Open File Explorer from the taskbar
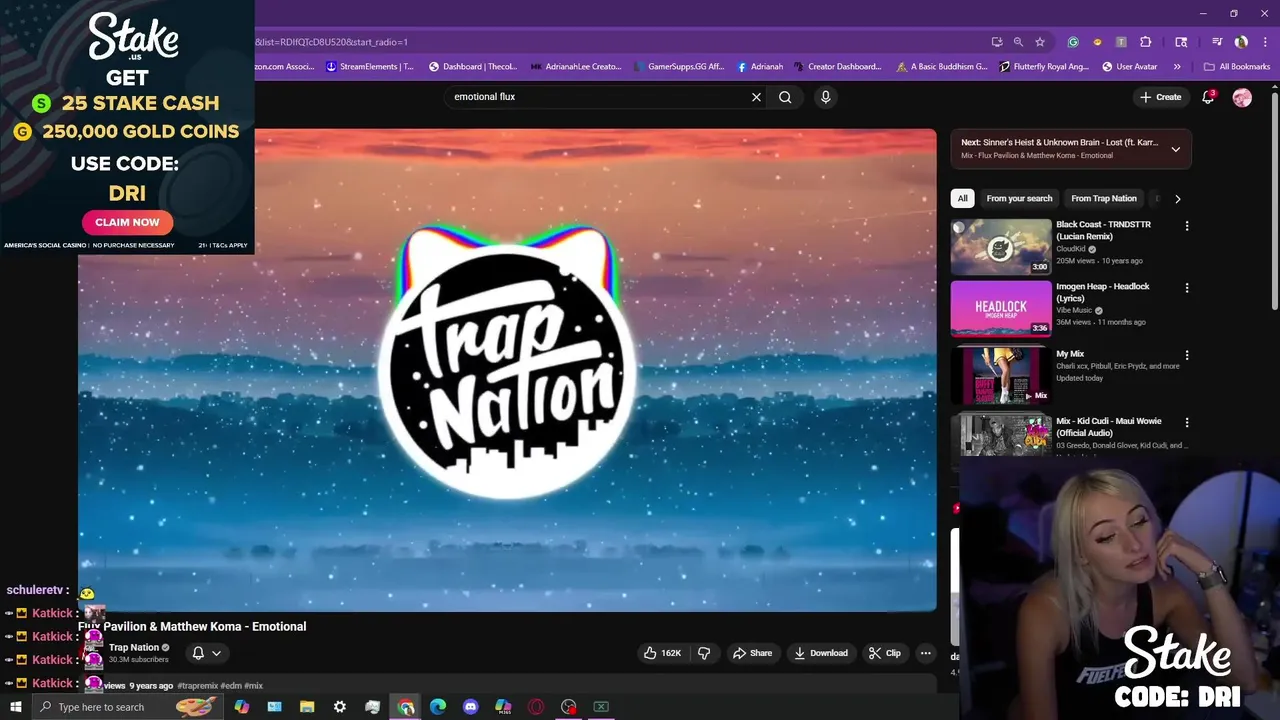The width and height of the screenshot is (1280, 720). point(307,707)
